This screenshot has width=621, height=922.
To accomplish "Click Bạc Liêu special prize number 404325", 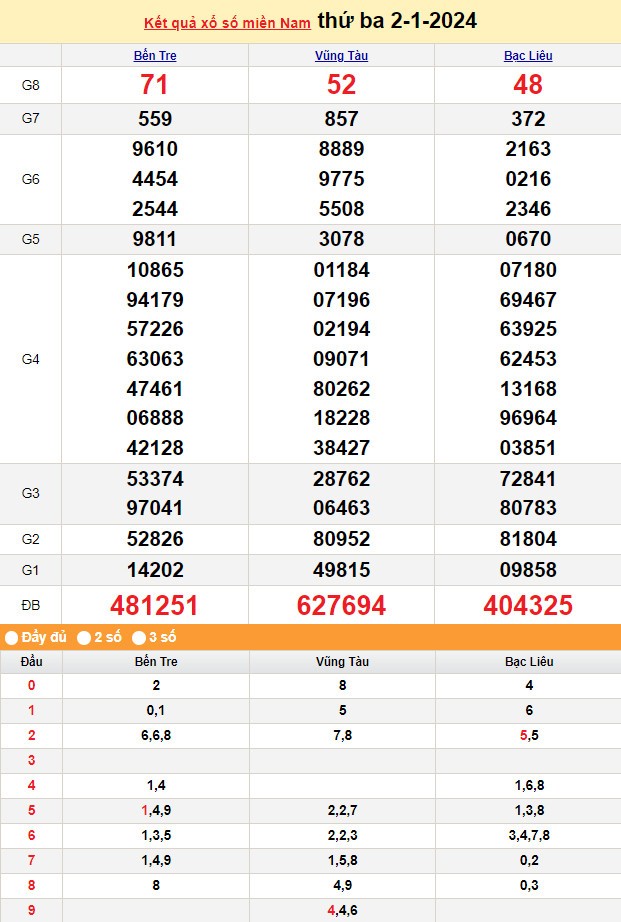I will coord(528,605).
